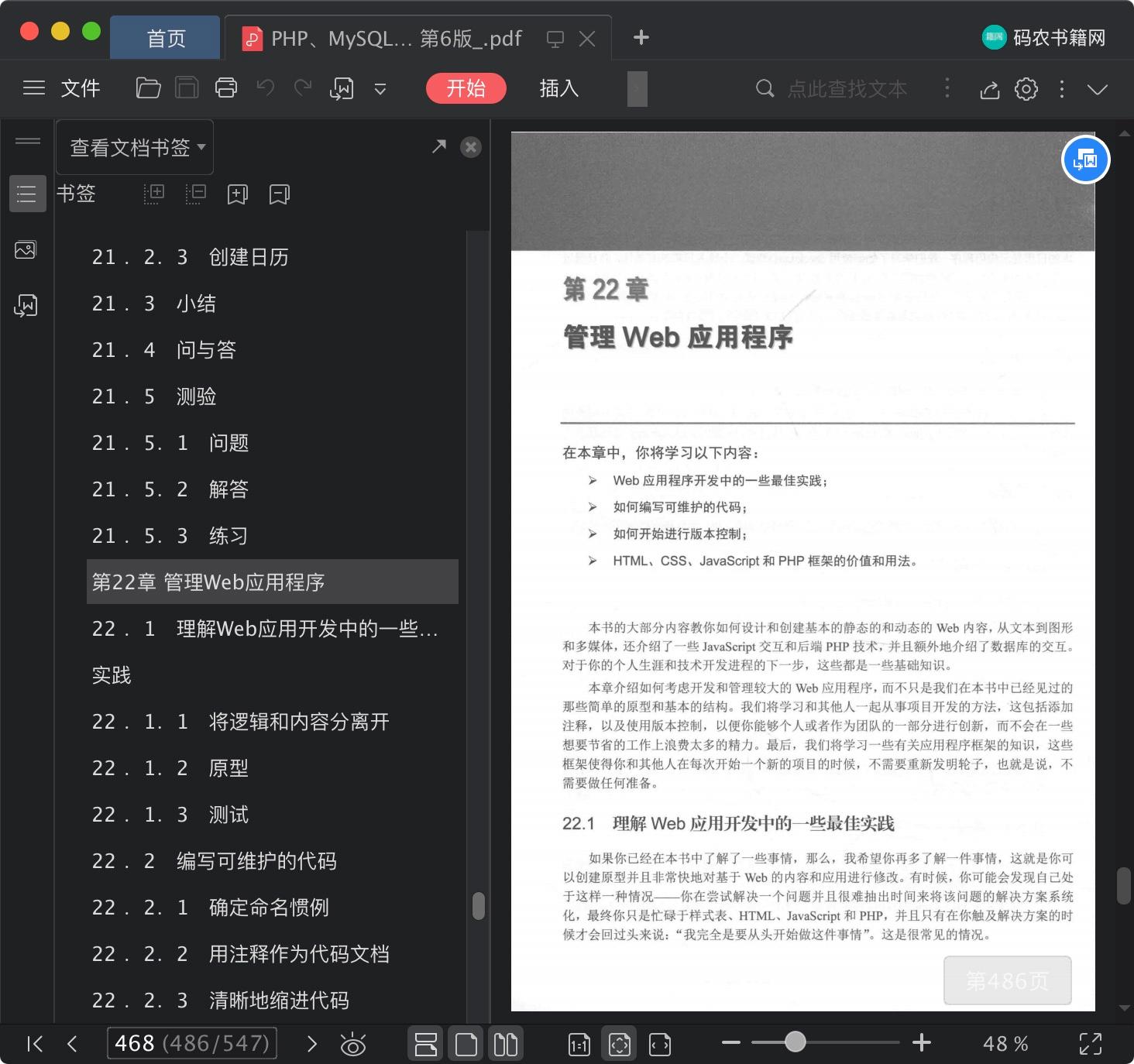Screen dimensions: 1134x1064
Task: Select bookmark 21.5.2 解答
Action: click(273, 489)
